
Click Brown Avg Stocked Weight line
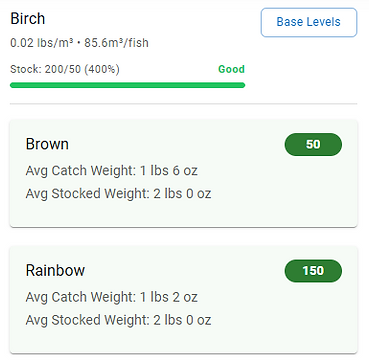tap(118, 193)
